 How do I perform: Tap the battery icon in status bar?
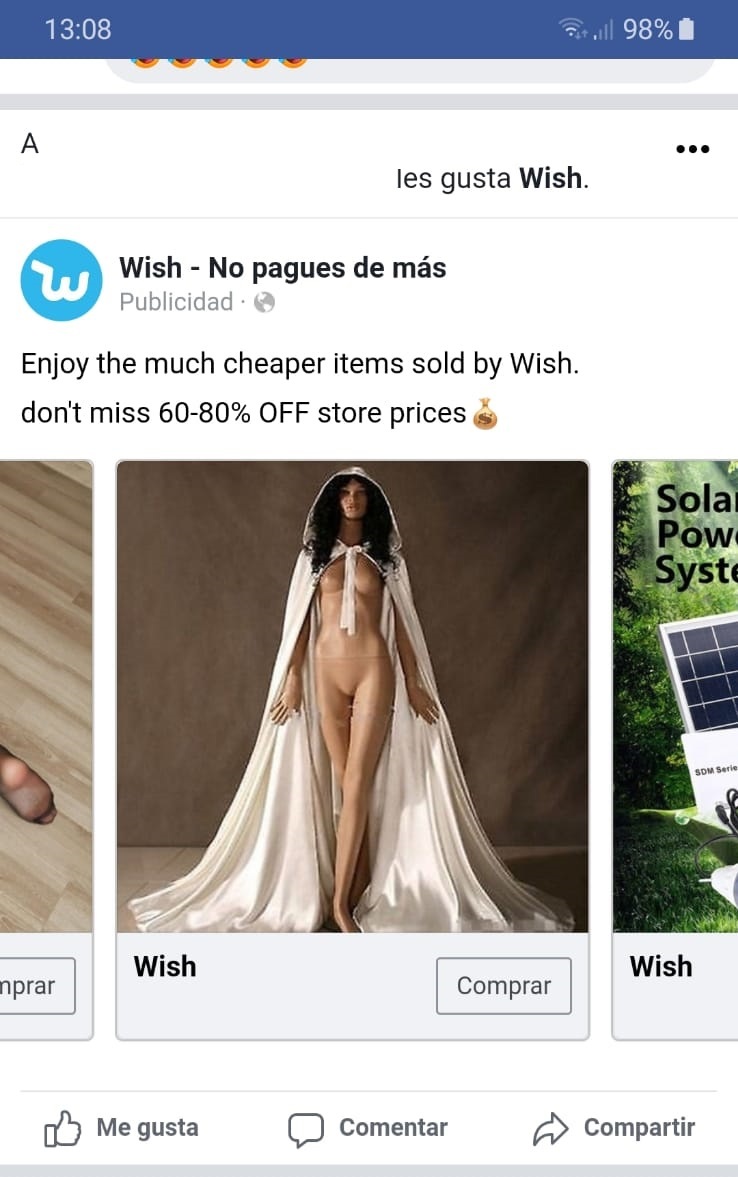coord(686,29)
